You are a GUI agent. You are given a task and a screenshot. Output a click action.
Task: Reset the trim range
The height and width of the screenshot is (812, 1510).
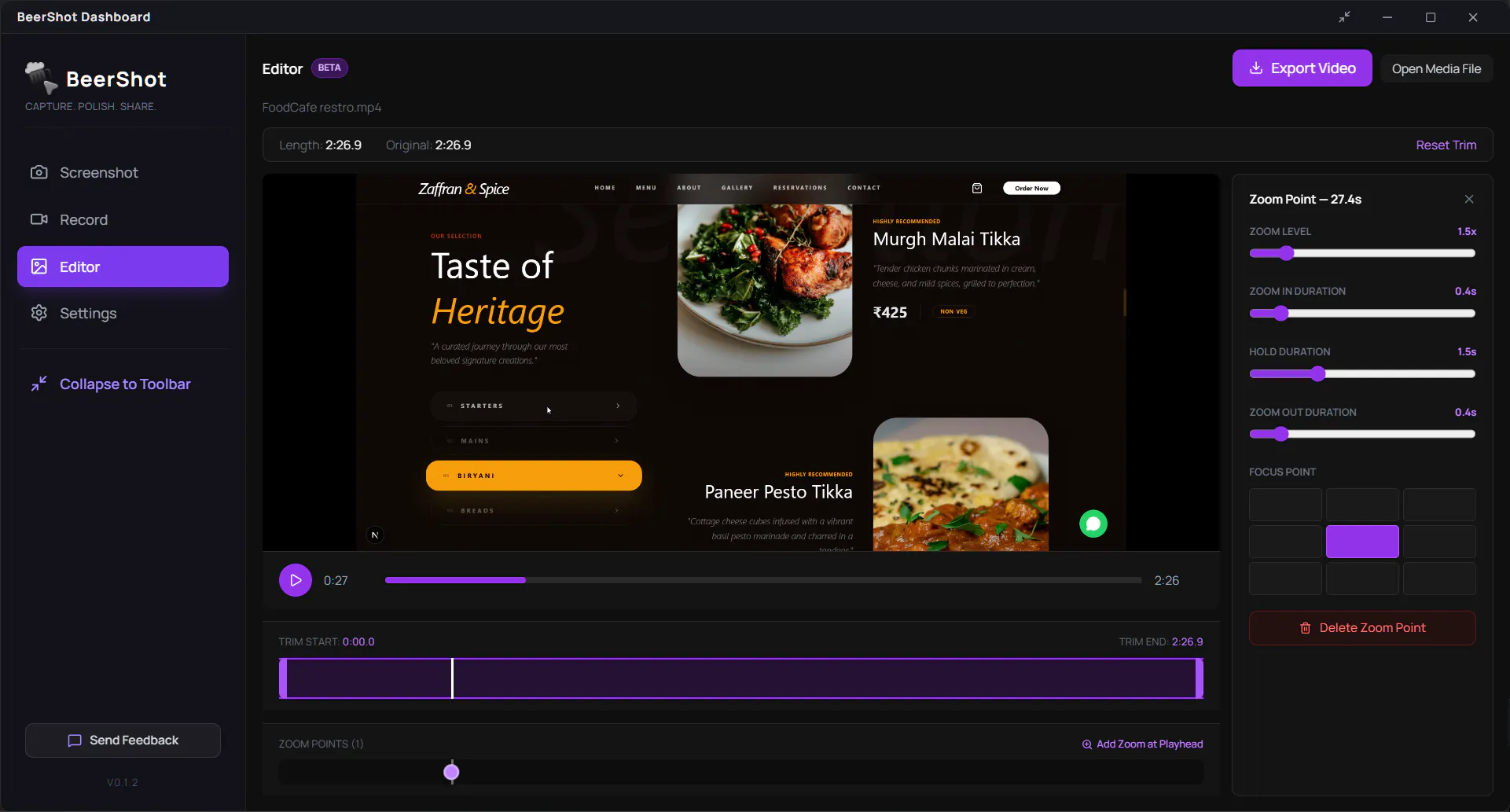1446,145
